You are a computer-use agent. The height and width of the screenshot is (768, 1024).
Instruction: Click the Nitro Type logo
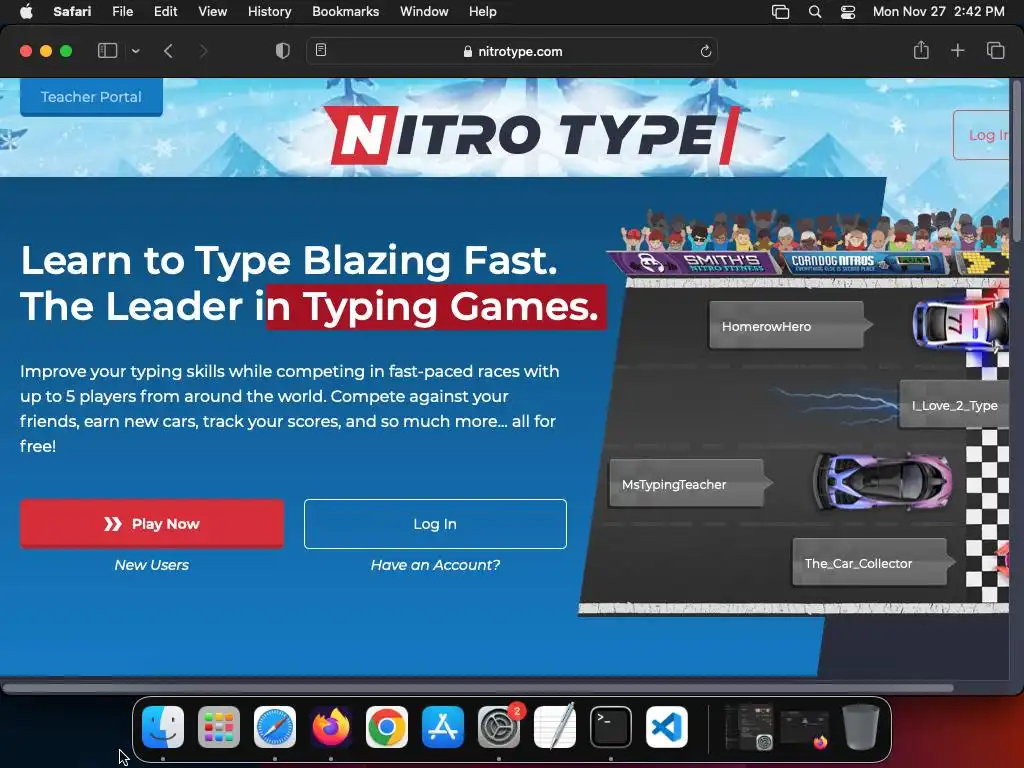(532, 136)
